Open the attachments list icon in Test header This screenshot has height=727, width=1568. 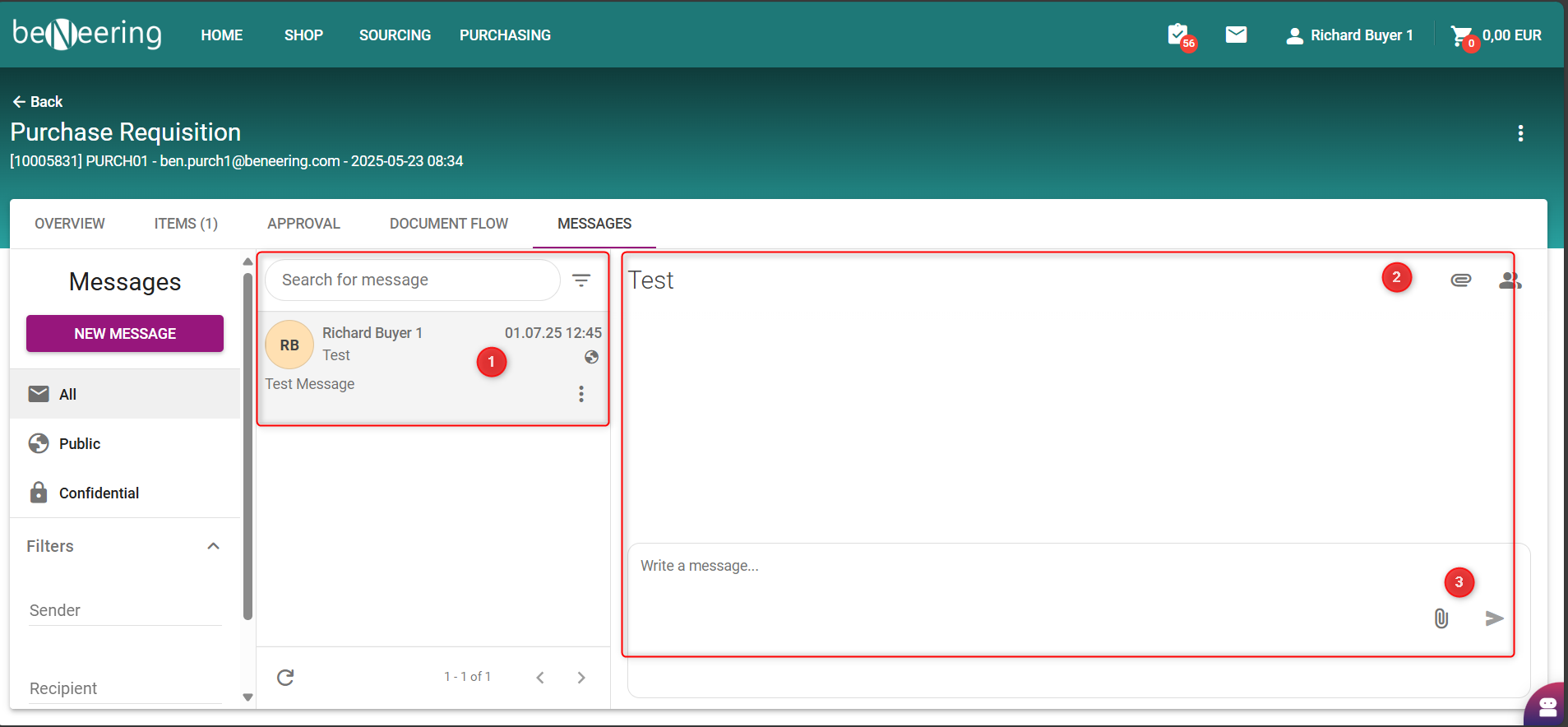pos(1460,280)
